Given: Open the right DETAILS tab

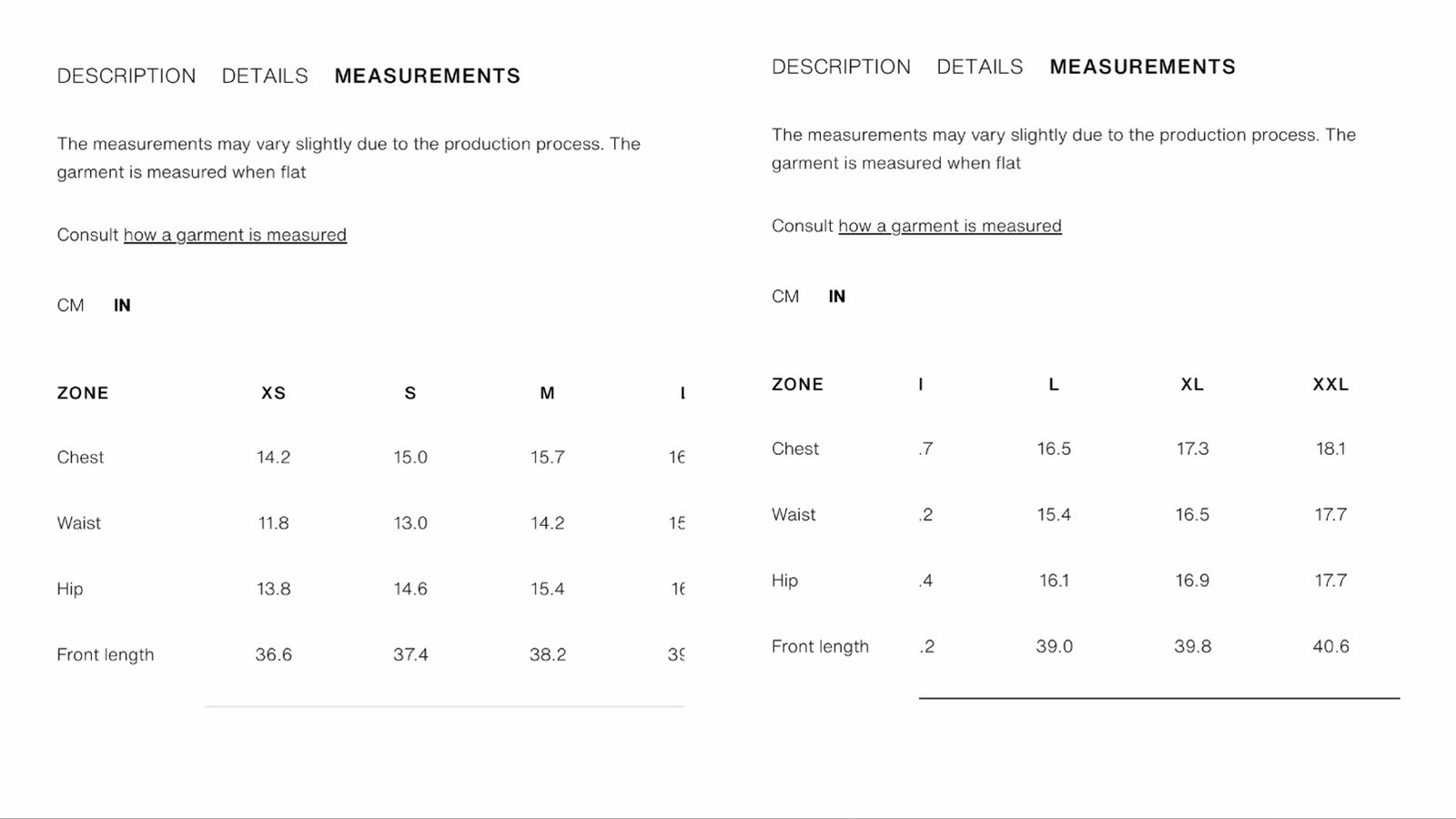Looking at the screenshot, I should coord(980,66).
